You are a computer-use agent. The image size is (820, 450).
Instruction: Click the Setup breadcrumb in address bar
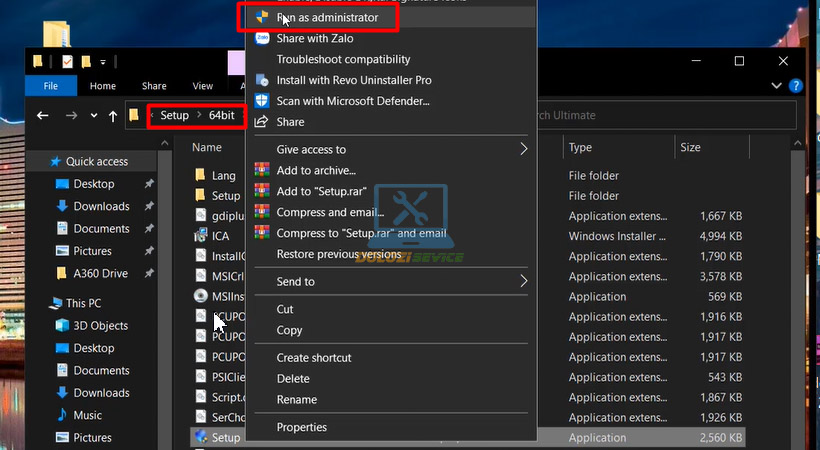(174, 116)
